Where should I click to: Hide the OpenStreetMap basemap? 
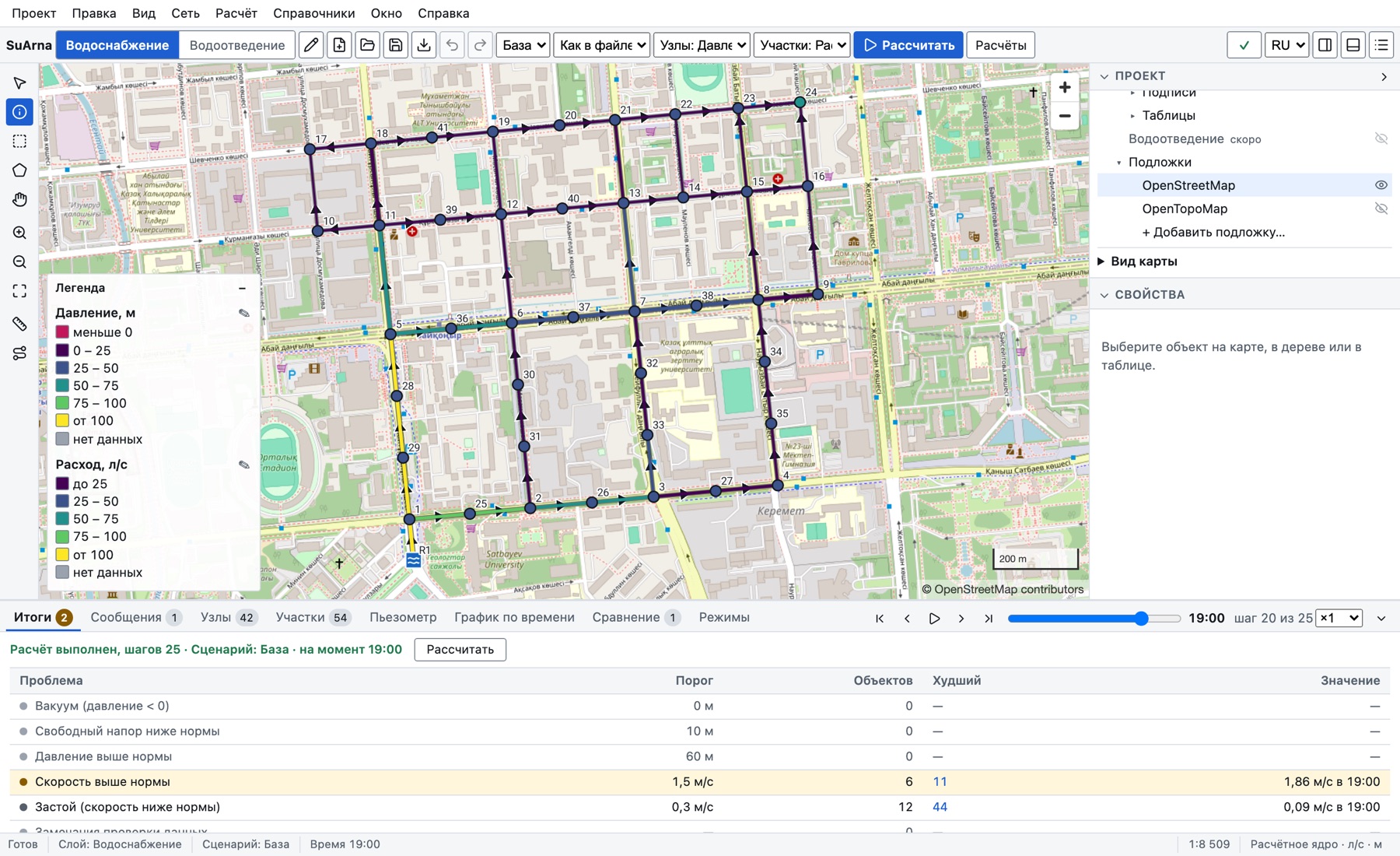point(1381,185)
